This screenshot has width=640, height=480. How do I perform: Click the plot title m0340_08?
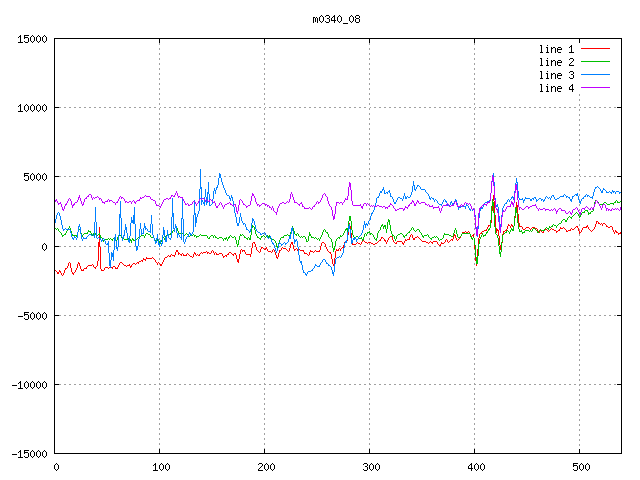tap(337, 19)
